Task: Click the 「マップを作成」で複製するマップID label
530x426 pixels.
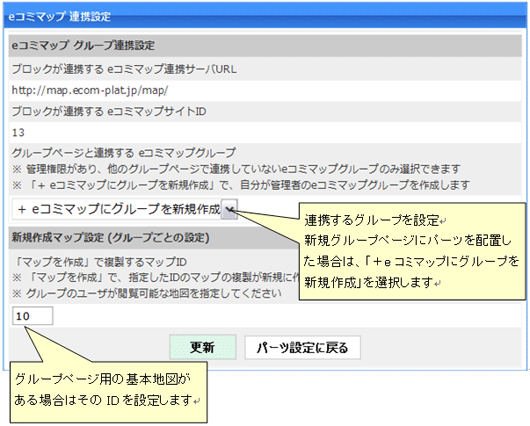Action: click(100, 262)
